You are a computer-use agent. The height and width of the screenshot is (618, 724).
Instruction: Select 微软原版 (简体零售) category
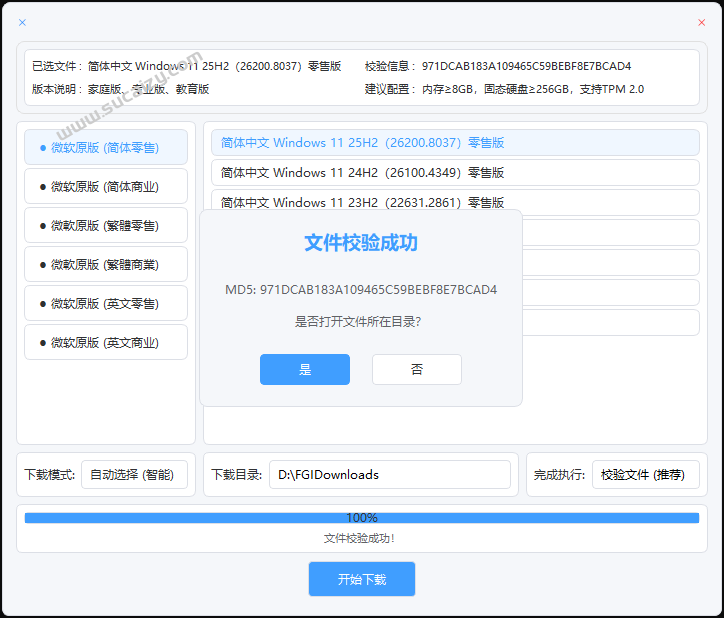coord(106,147)
